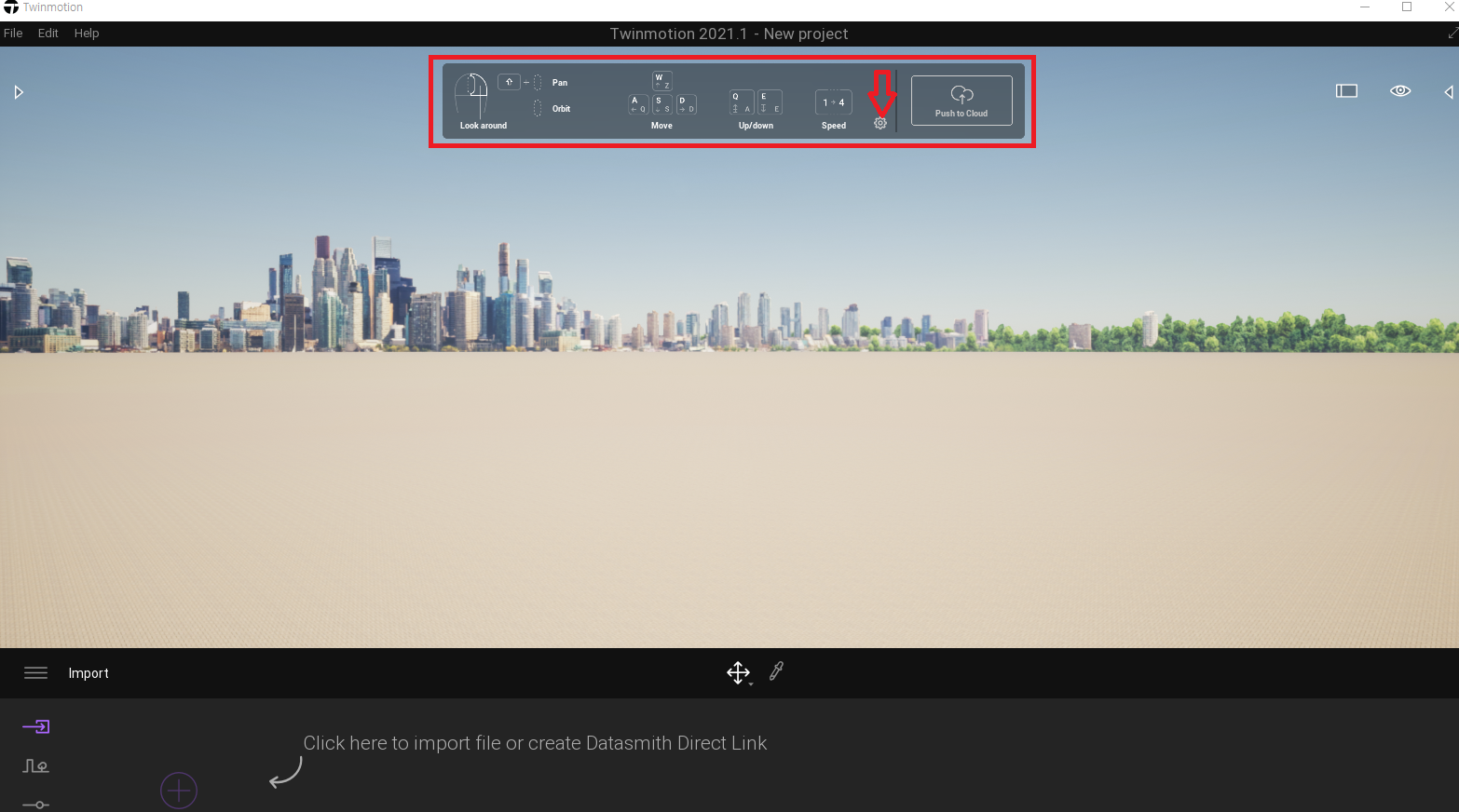
Task: Select the Context tab icon in sidebar
Action: (x=35, y=766)
